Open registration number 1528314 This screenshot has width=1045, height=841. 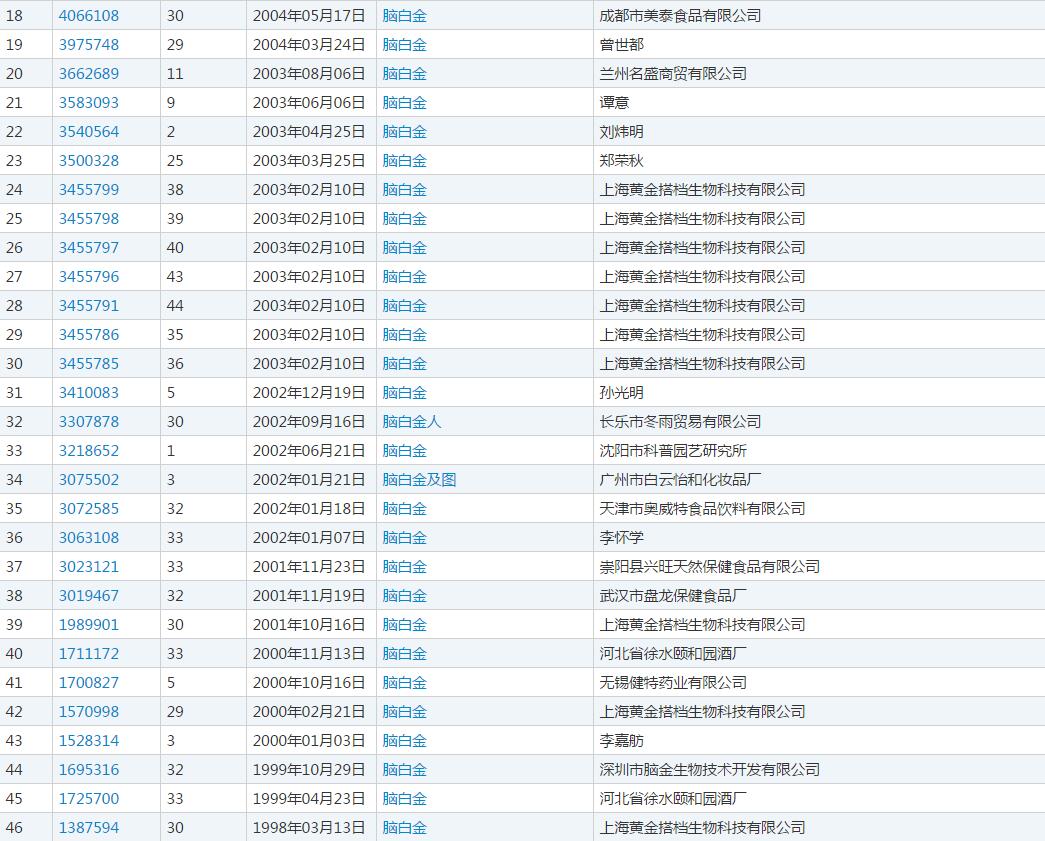[x=89, y=740]
